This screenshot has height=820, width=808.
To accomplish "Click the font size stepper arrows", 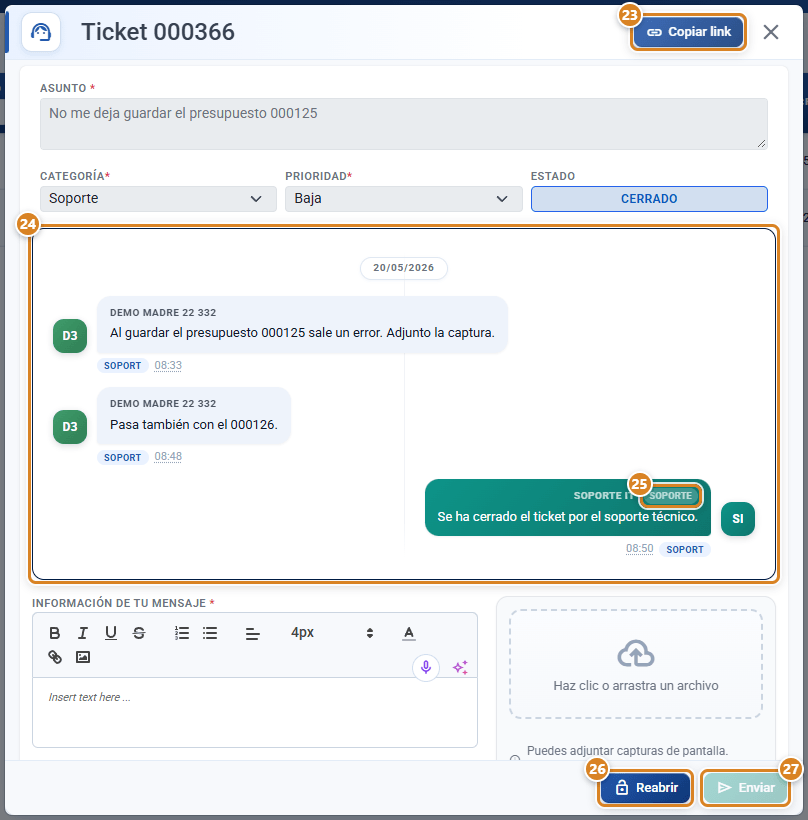I will 370,633.
